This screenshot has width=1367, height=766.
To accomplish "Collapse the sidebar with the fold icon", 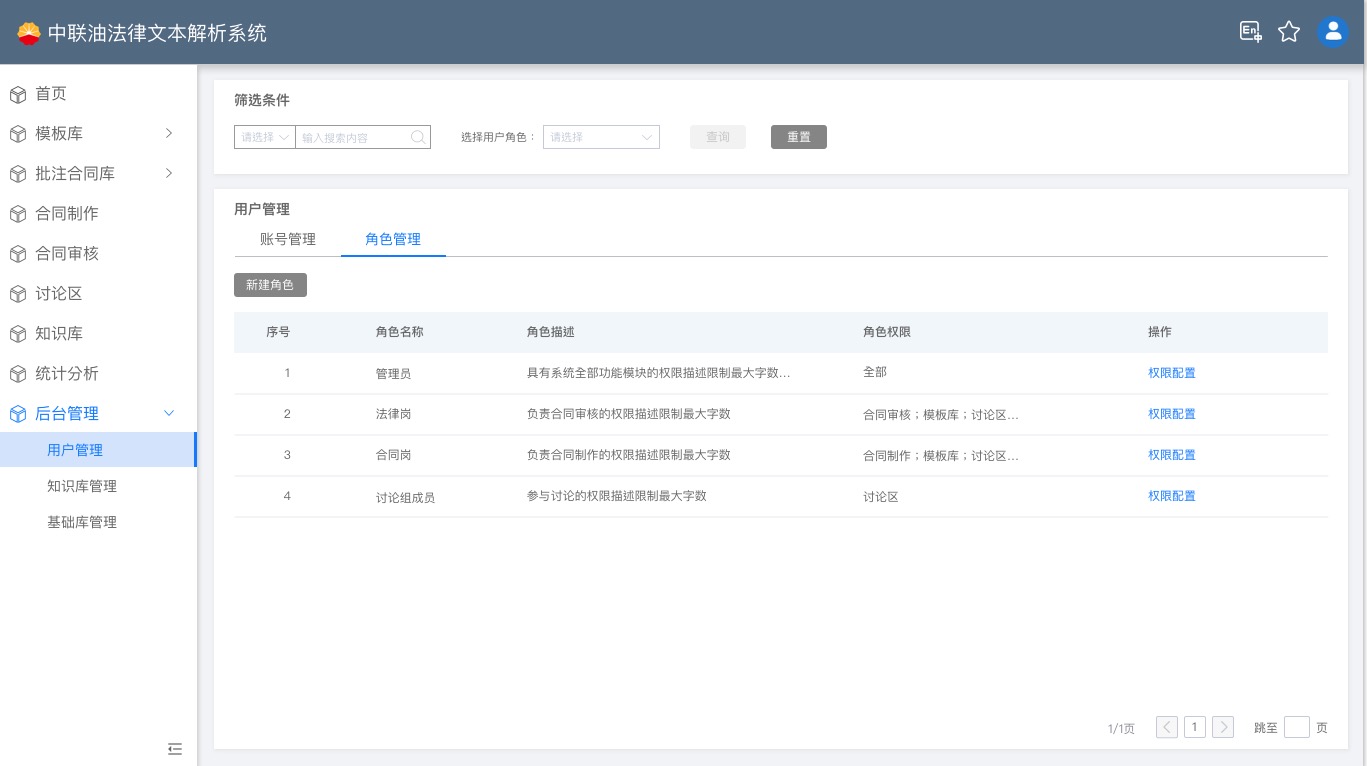I will pos(175,748).
